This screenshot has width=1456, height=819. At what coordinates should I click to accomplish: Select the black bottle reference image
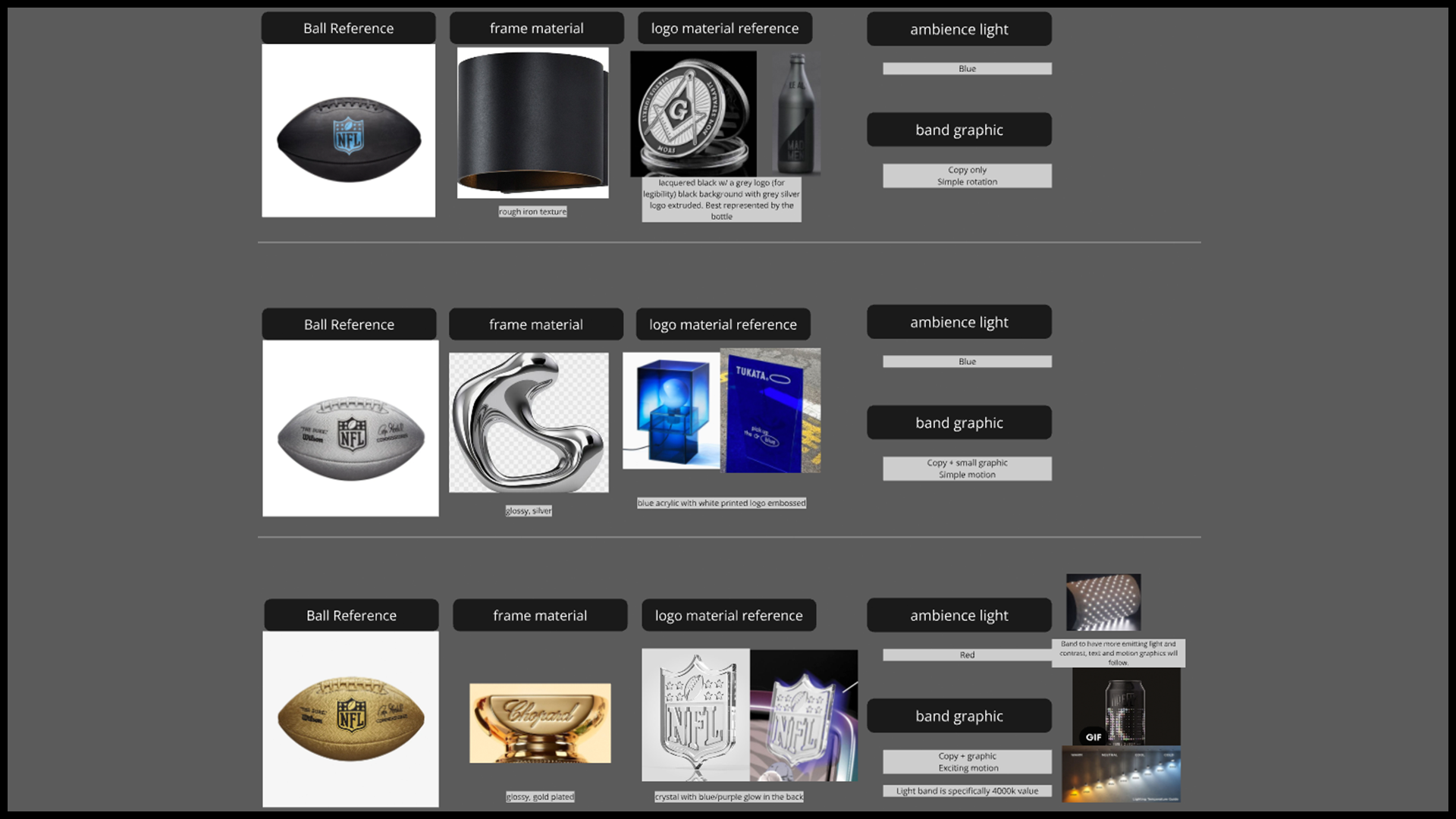pos(796,114)
